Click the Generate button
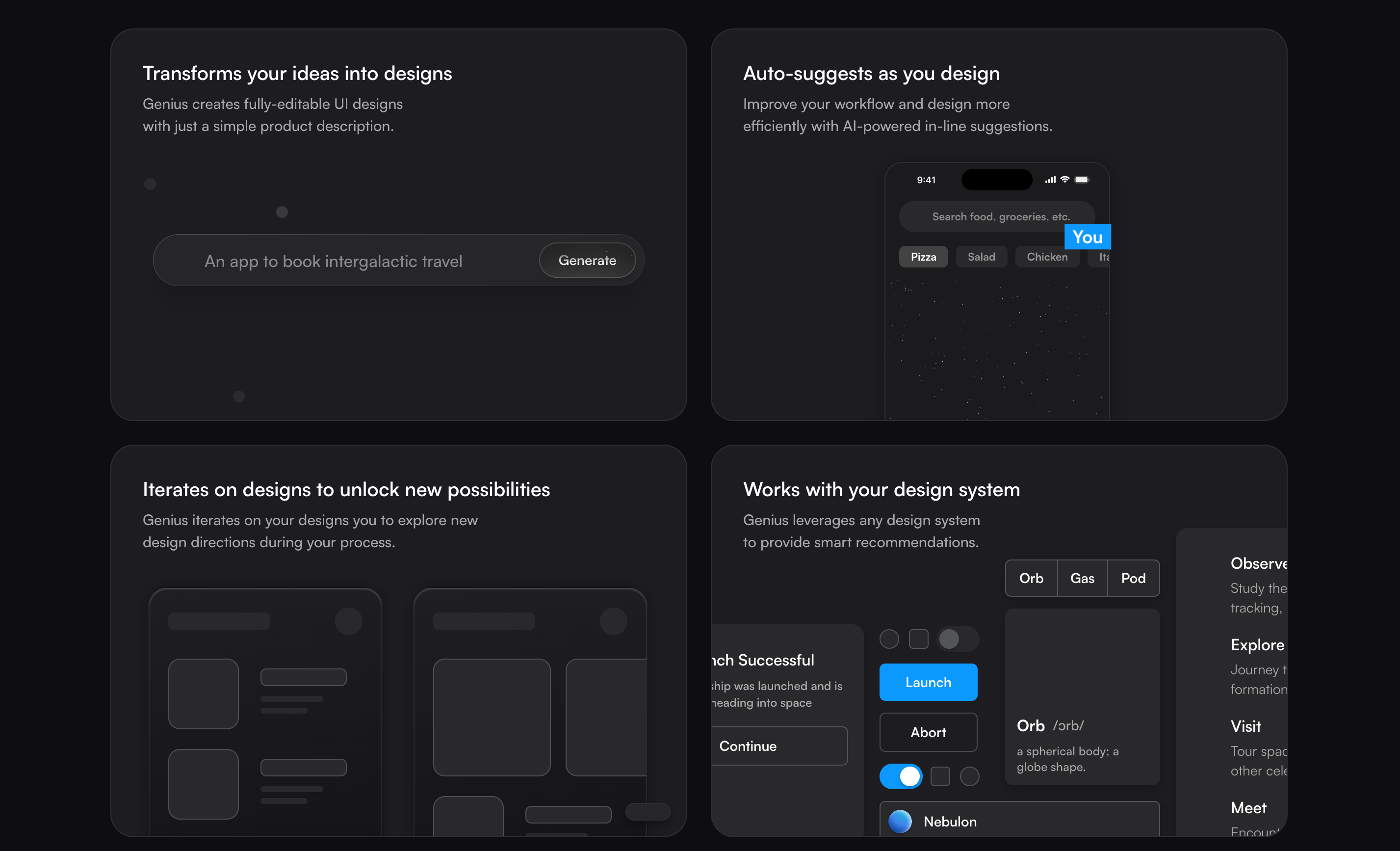Screen dimensions: 1400x851 pyautogui.click(x=587, y=261)
